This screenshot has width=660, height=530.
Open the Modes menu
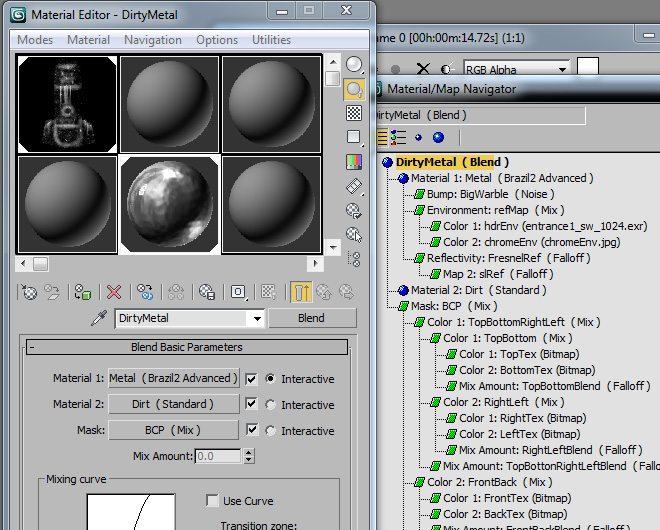(35, 40)
